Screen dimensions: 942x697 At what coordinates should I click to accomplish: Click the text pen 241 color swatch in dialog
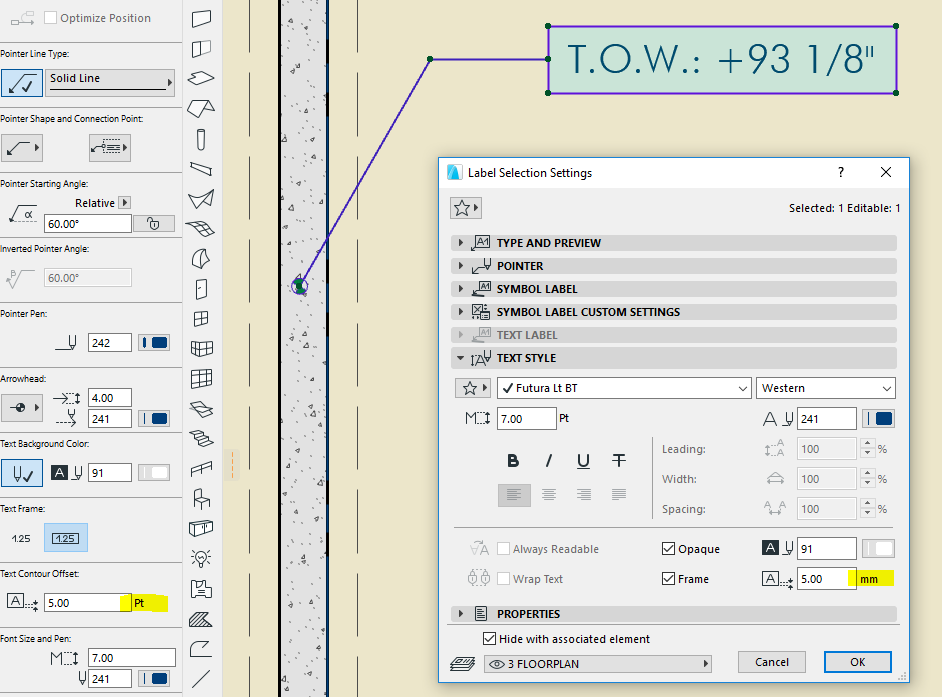[878, 419]
